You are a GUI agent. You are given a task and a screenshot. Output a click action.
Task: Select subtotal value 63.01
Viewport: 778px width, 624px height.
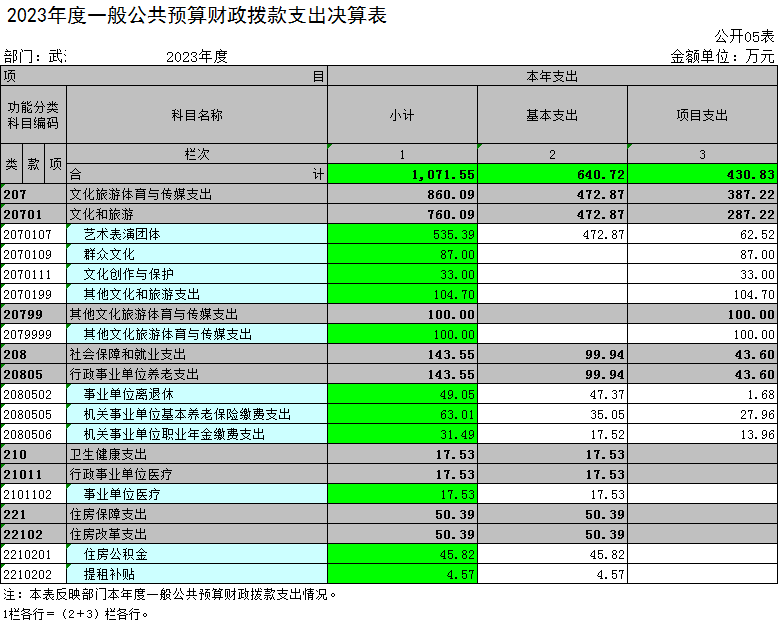click(402, 414)
